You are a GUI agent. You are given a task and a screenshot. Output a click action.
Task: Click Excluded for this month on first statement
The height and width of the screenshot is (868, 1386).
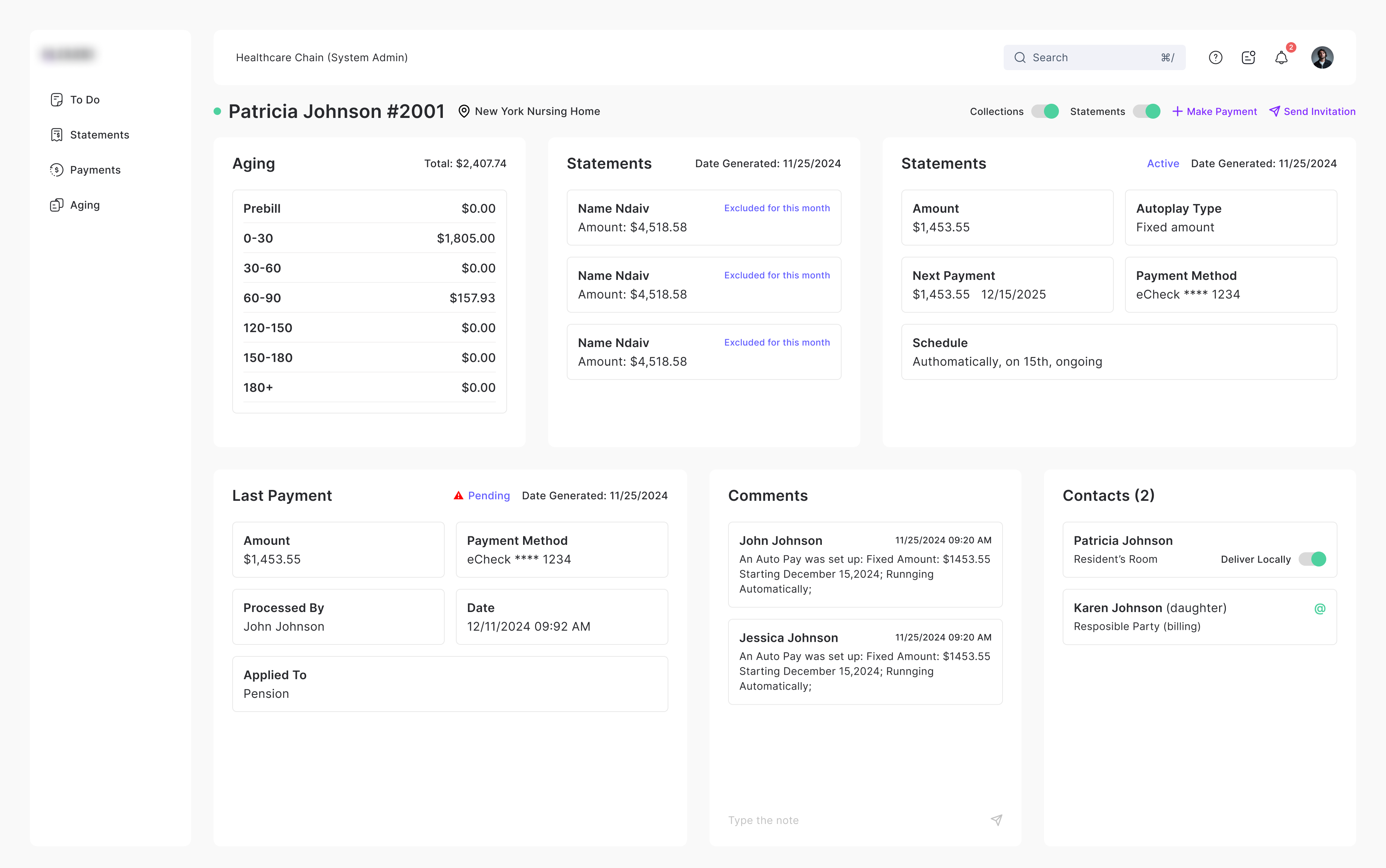(x=777, y=208)
